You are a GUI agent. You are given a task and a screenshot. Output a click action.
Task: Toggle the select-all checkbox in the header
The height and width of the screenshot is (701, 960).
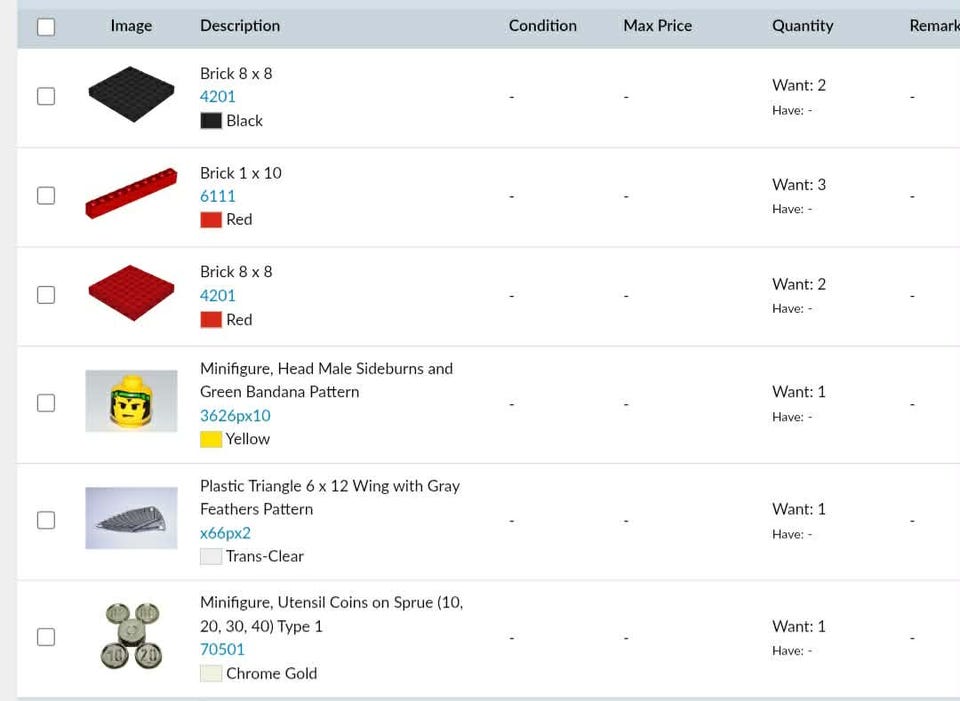[x=46, y=27]
